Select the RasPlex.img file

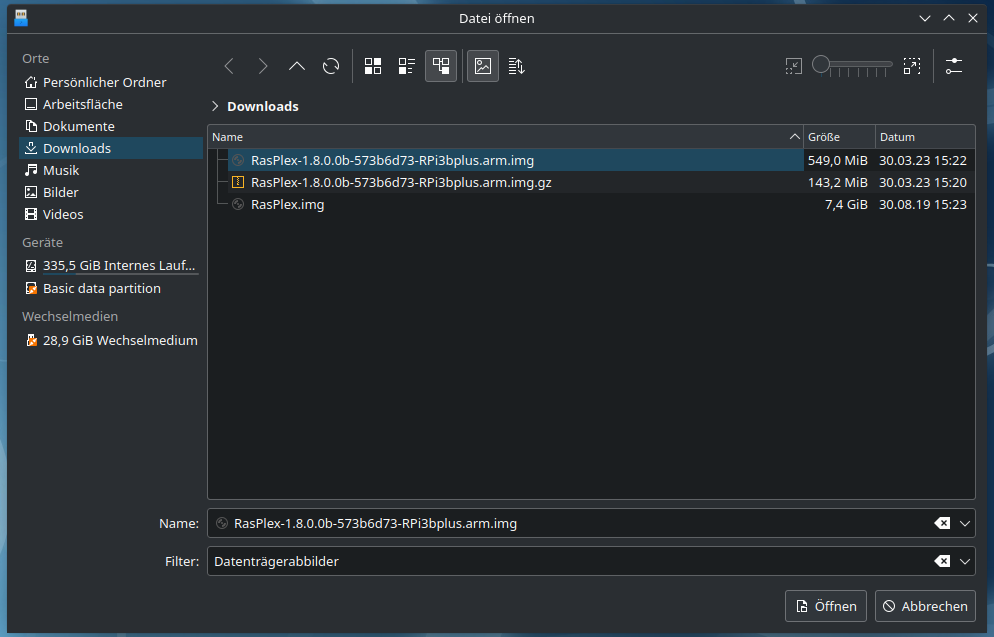coord(515,204)
